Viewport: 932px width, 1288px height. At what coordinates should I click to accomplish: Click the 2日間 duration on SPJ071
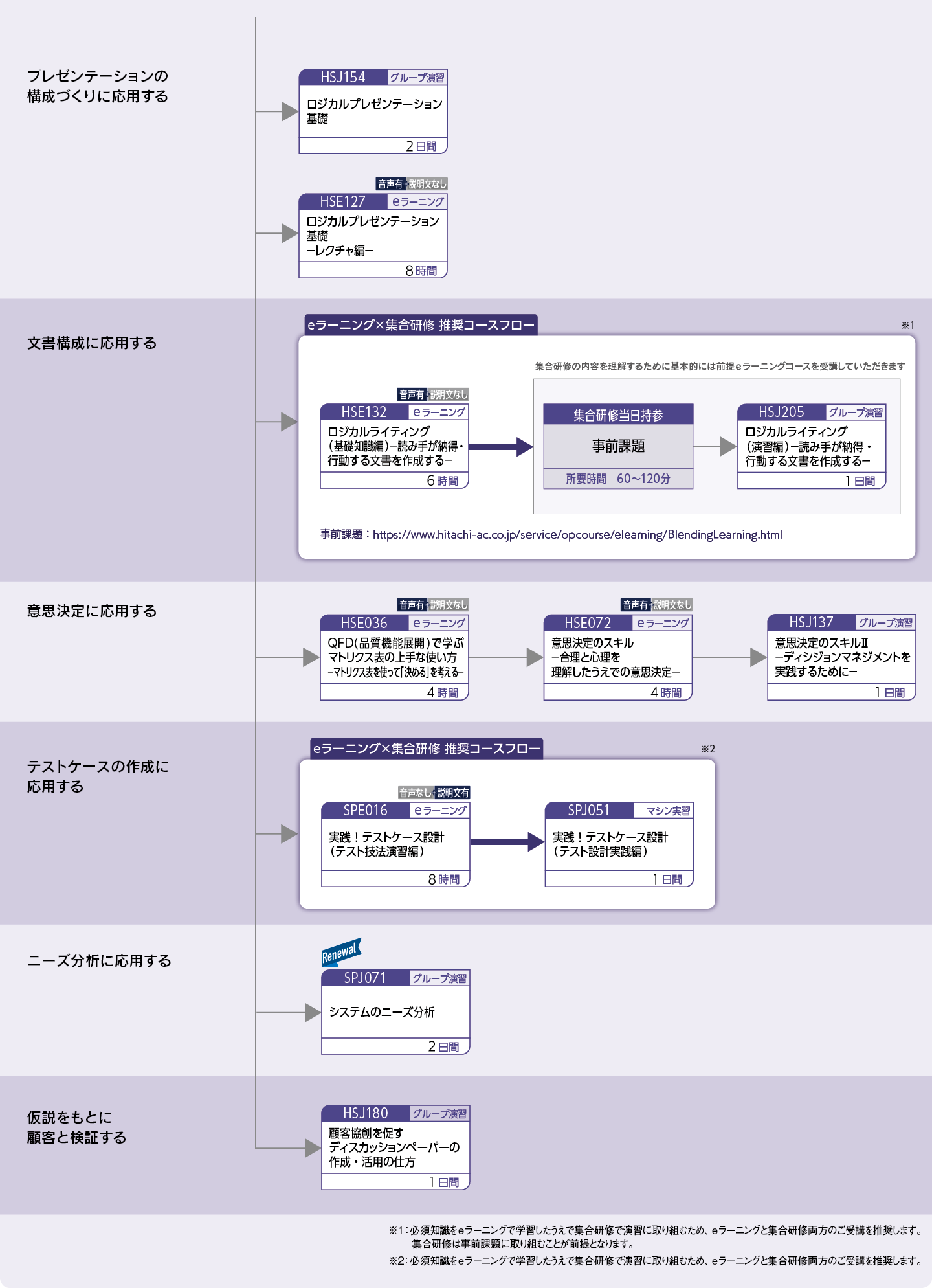coord(444,1047)
